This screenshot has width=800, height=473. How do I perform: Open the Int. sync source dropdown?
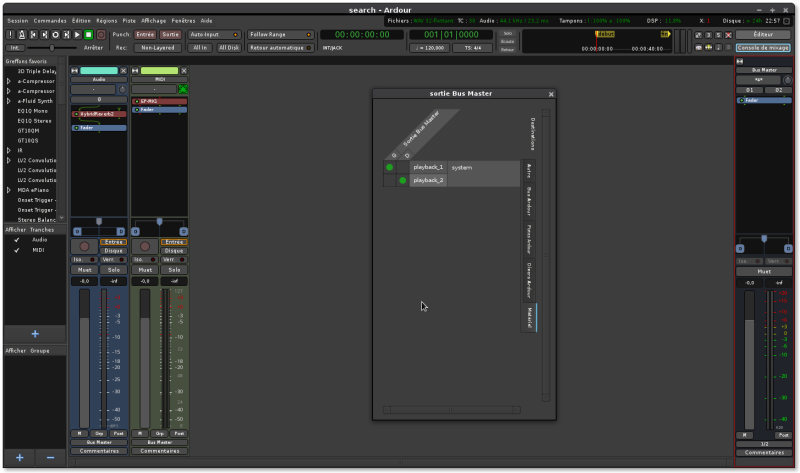click(x=15, y=47)
